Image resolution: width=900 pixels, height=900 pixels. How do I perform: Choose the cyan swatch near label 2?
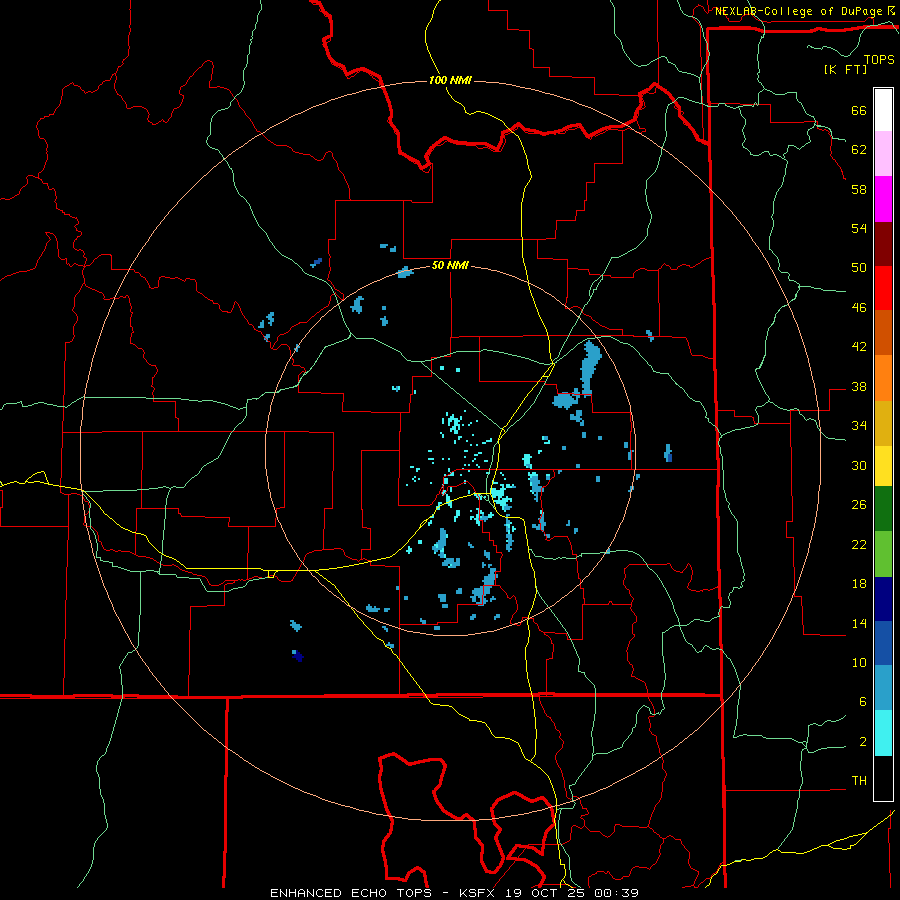[x=883, y=733]
